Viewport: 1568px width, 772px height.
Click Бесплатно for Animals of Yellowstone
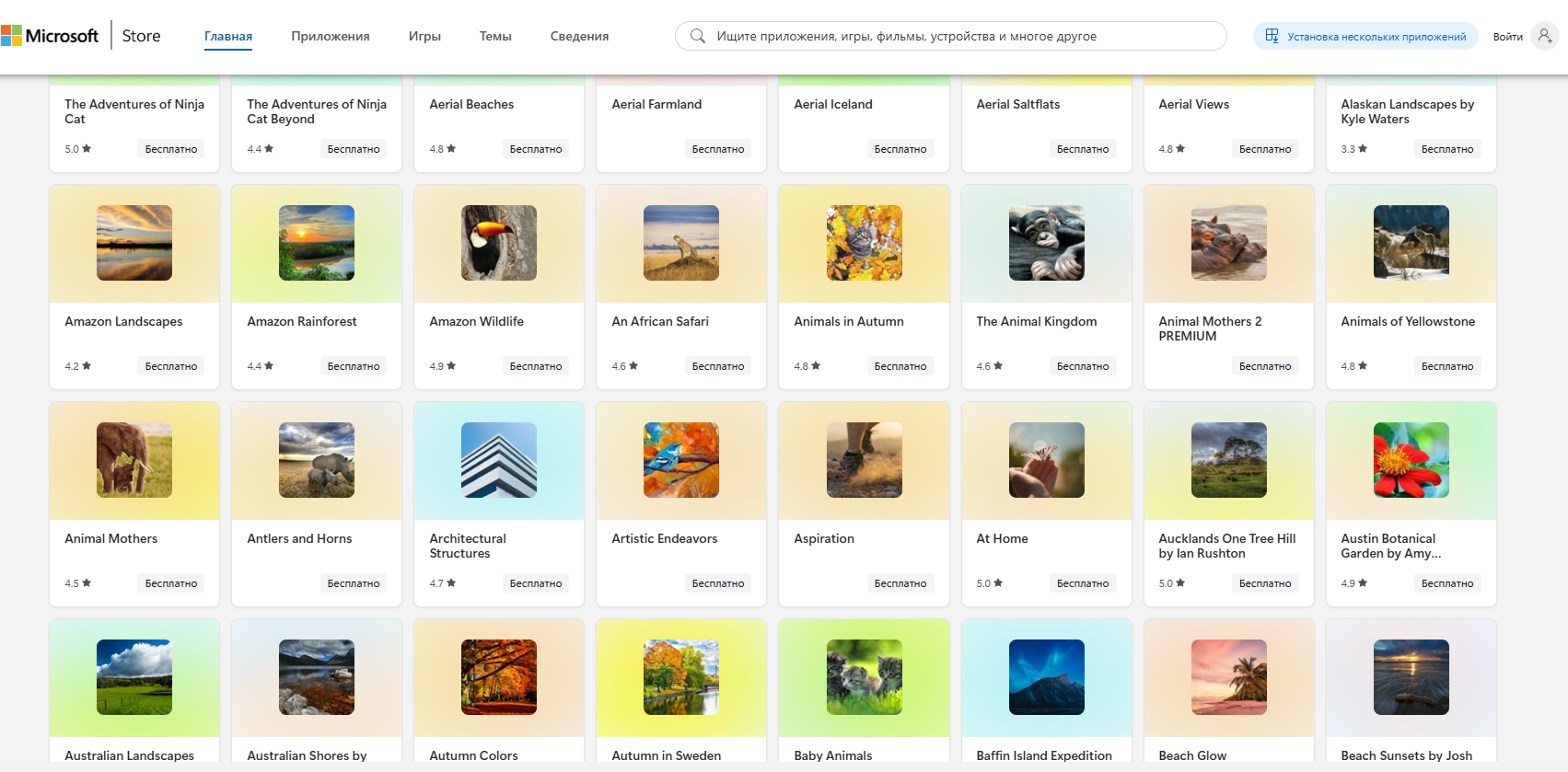pyautogui.click(x=1447, y=366)
